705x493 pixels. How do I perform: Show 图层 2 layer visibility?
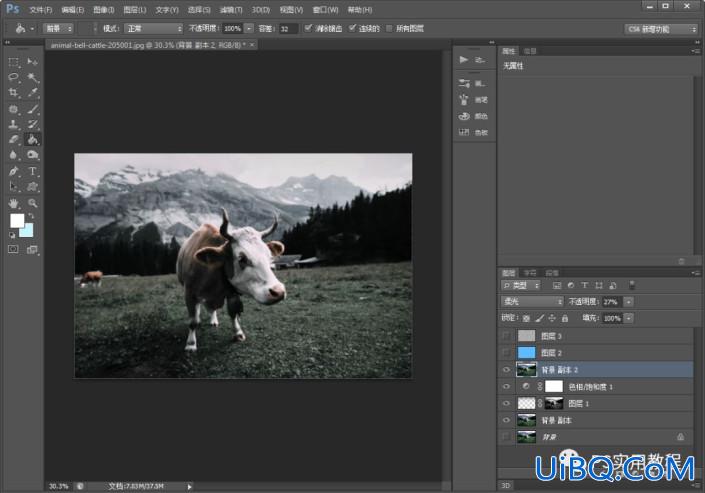coord(506,352)
